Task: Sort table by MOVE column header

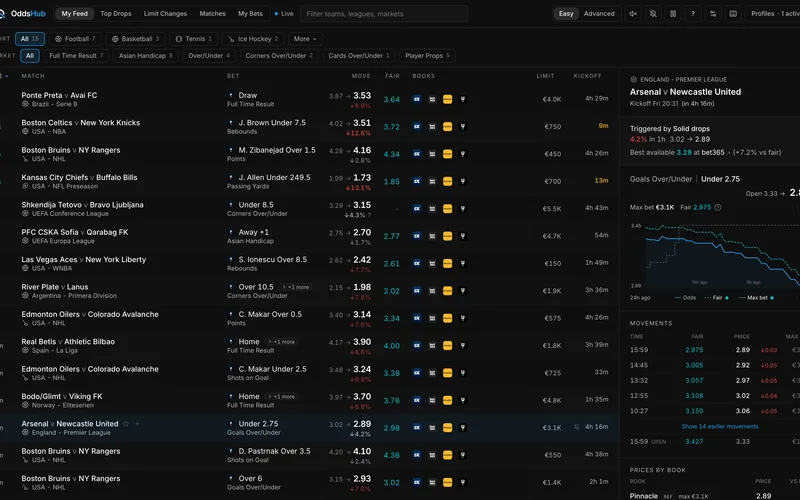Action: 361,76
